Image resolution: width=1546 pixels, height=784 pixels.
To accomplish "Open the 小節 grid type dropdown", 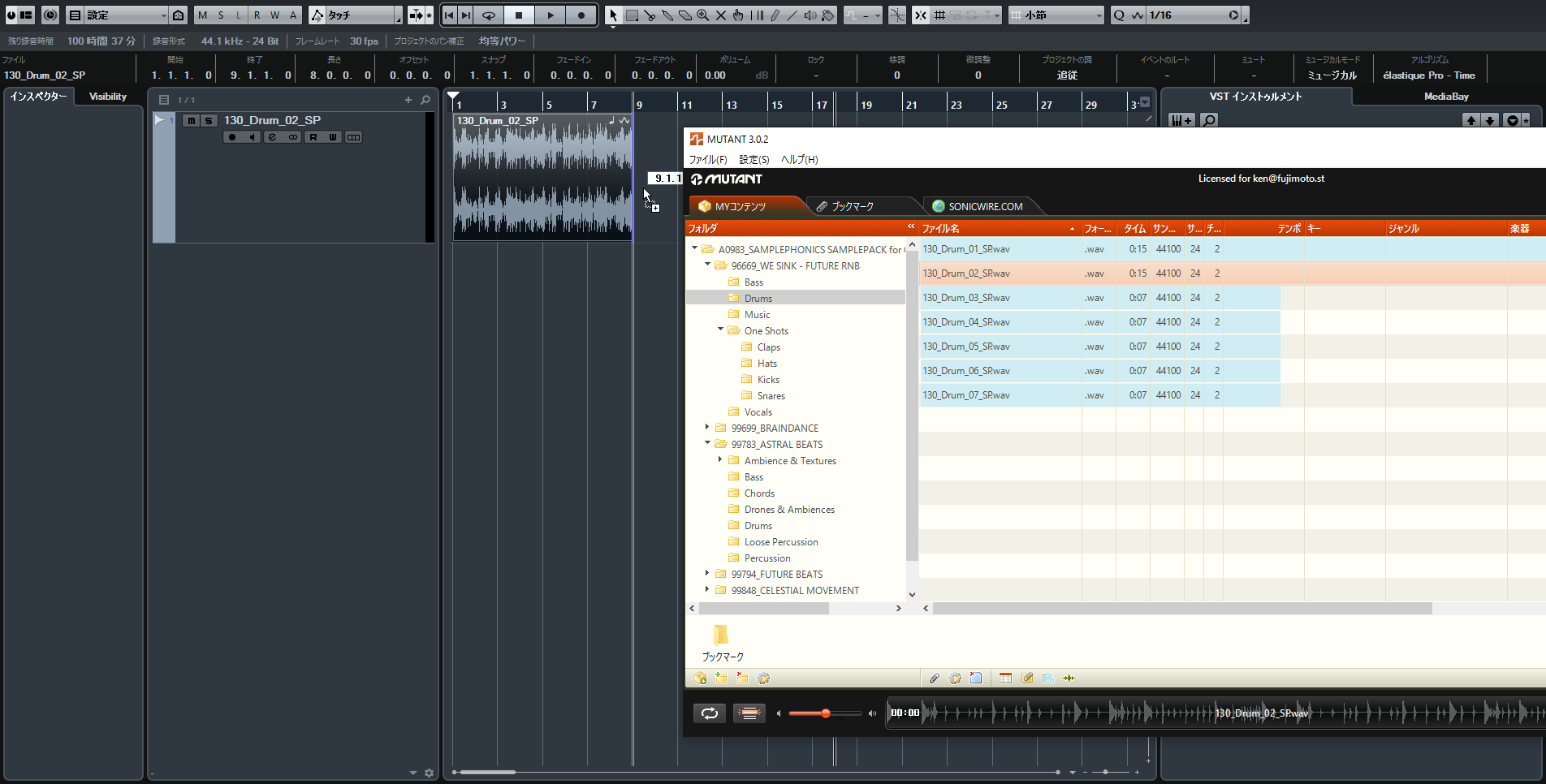I will click(1056, 15).
